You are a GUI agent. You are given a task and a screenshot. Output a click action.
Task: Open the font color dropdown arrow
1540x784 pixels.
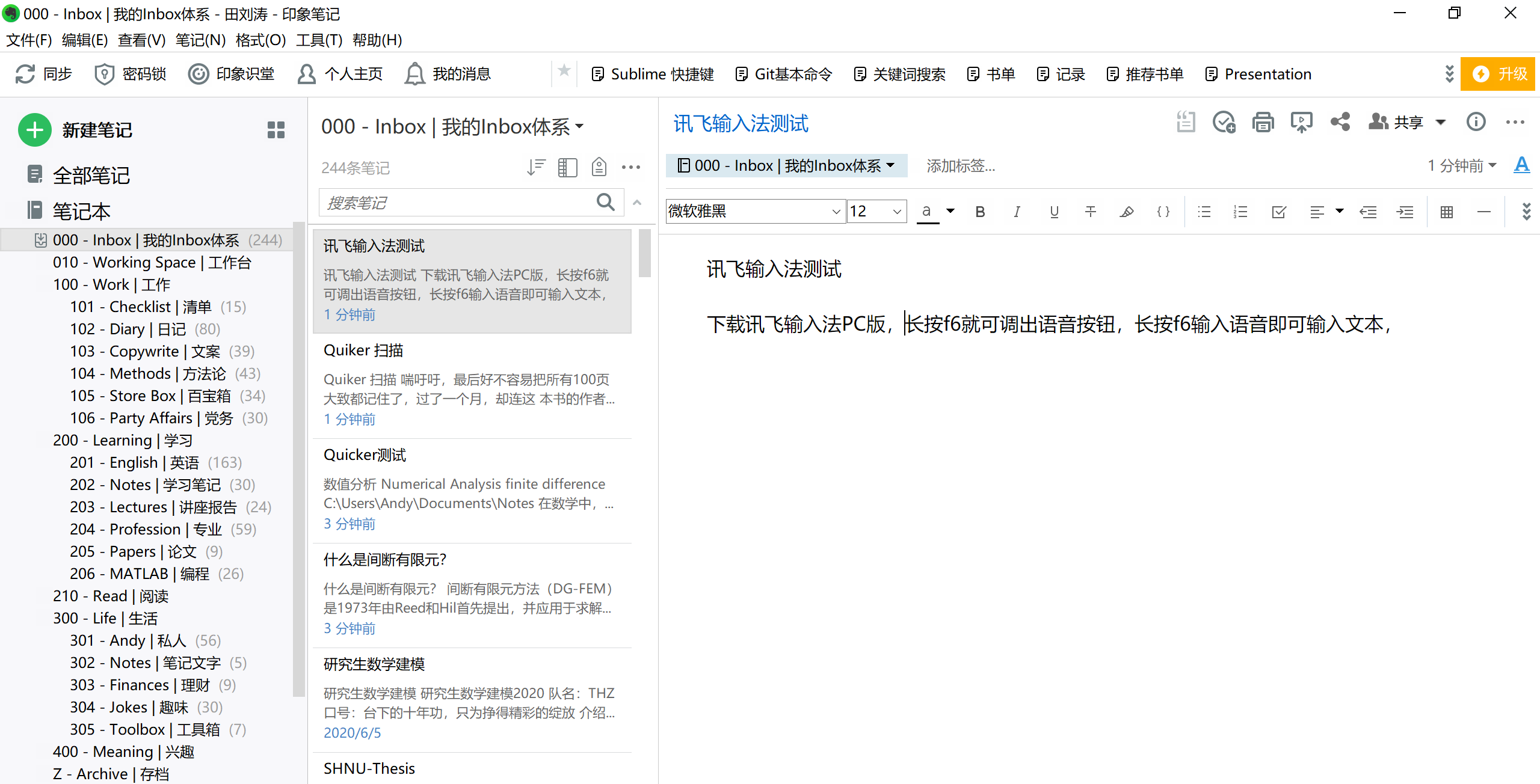coord(950,211)
